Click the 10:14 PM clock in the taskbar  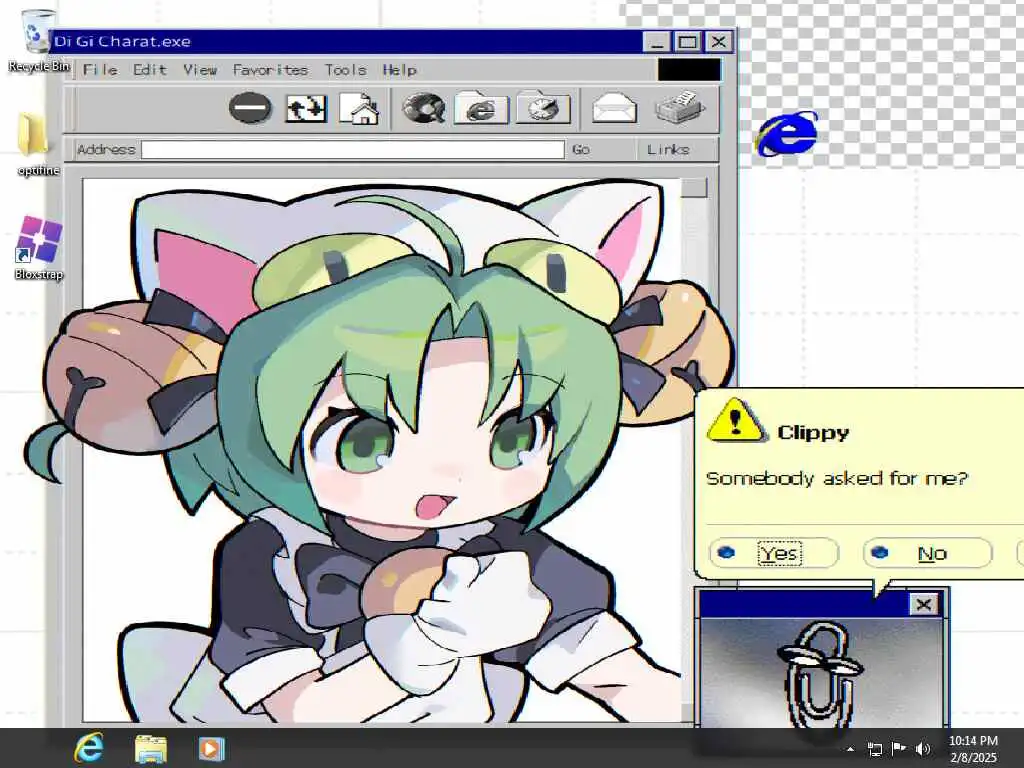(x=973, y=741)
